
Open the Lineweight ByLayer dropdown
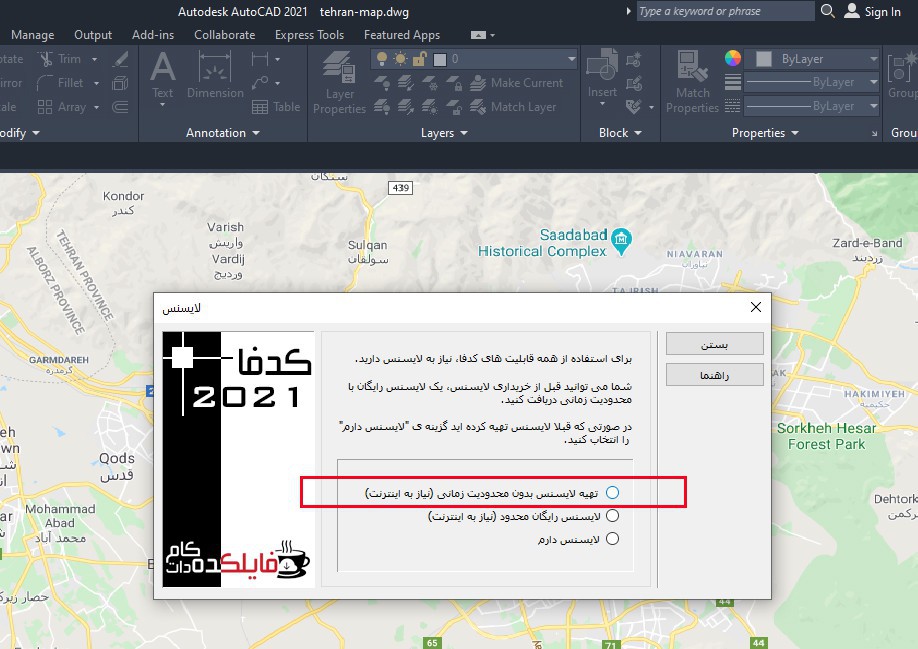tap(874, 82)
